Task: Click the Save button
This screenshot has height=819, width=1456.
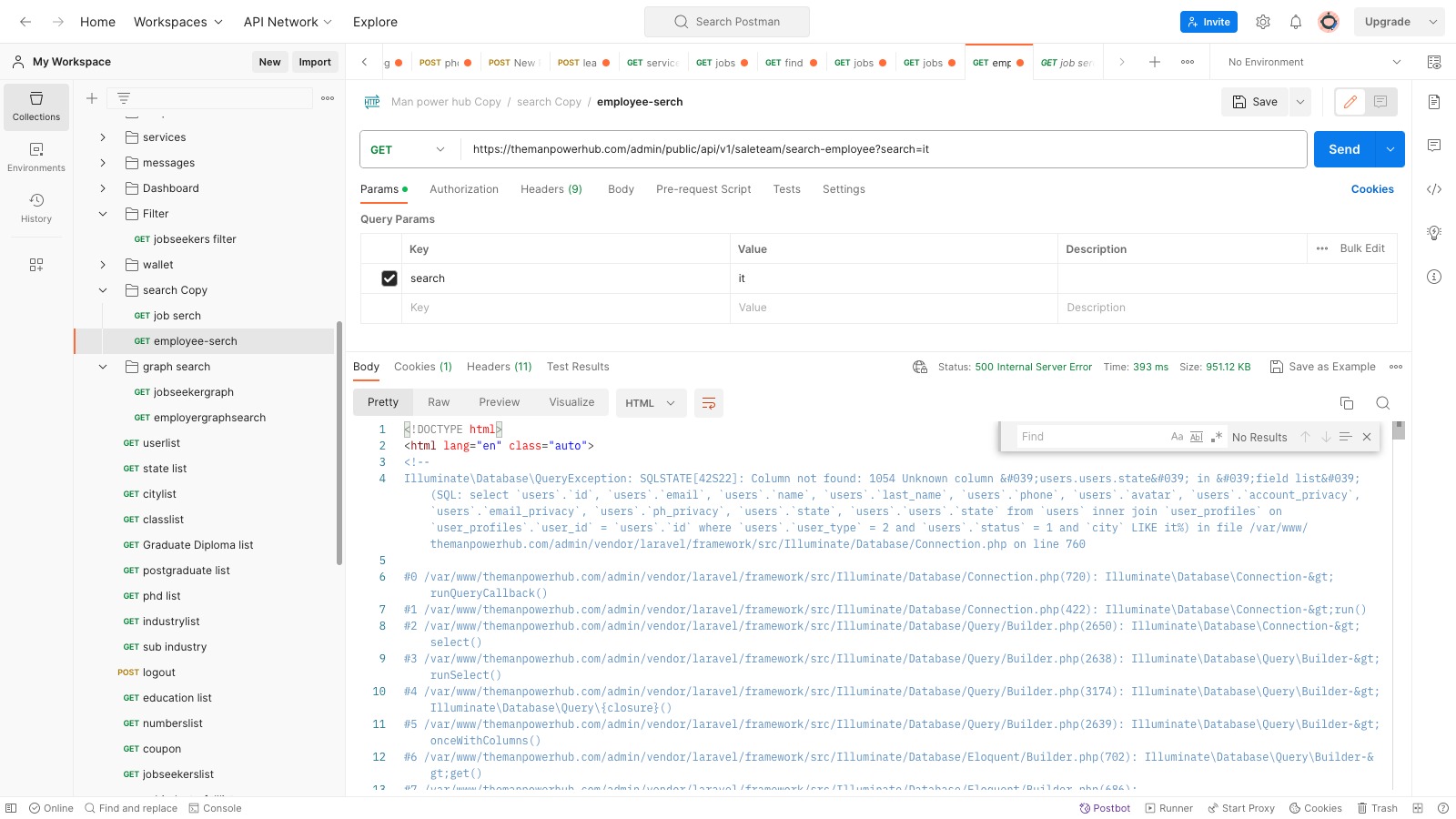Action: [x=1255, y=102]
